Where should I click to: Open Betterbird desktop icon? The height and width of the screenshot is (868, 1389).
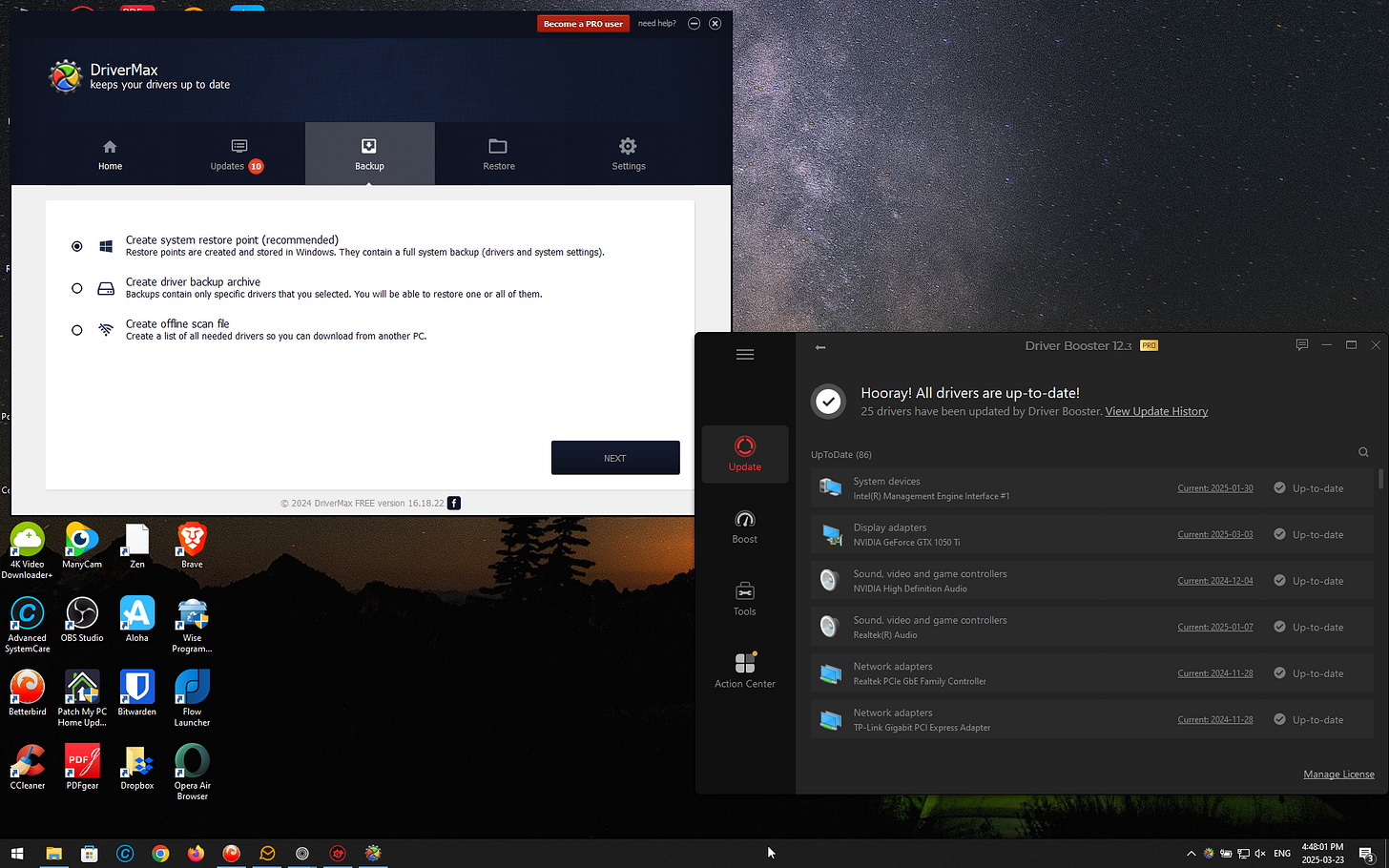[27, 693]
